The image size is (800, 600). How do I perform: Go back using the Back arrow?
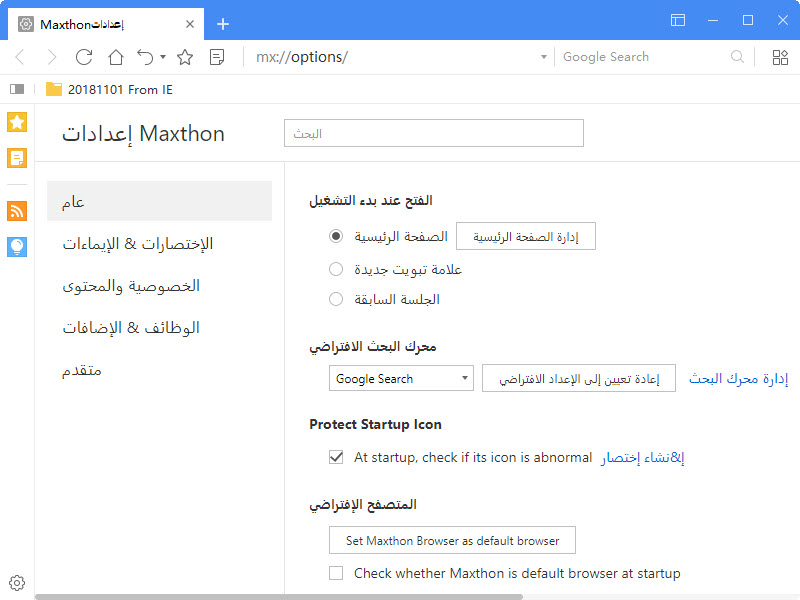pyautogui.click(x=20, y=57)
